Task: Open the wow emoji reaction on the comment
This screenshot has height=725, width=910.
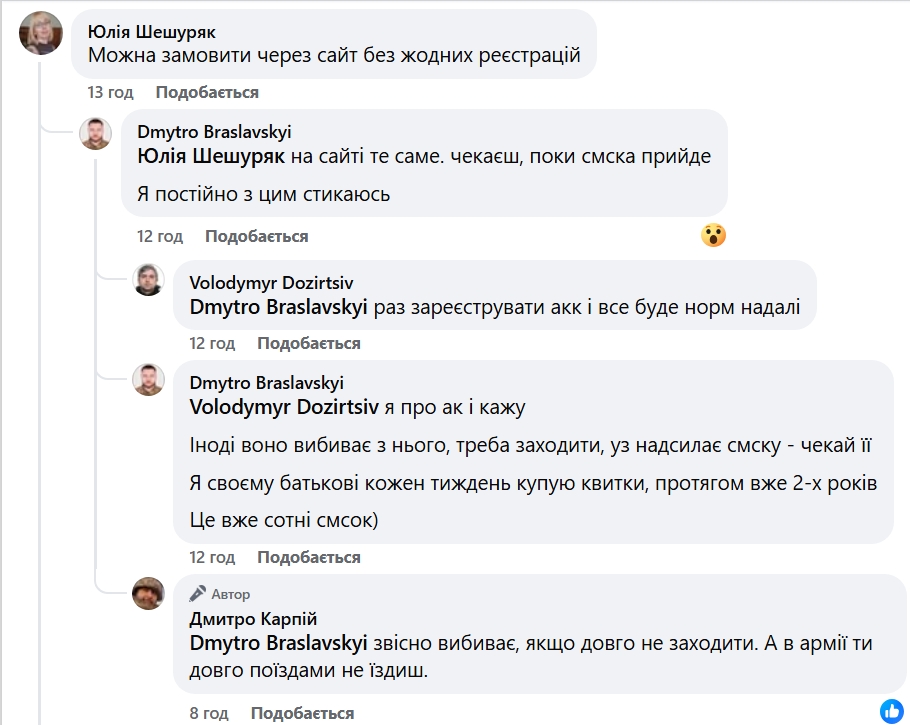Action: [713, 236]
